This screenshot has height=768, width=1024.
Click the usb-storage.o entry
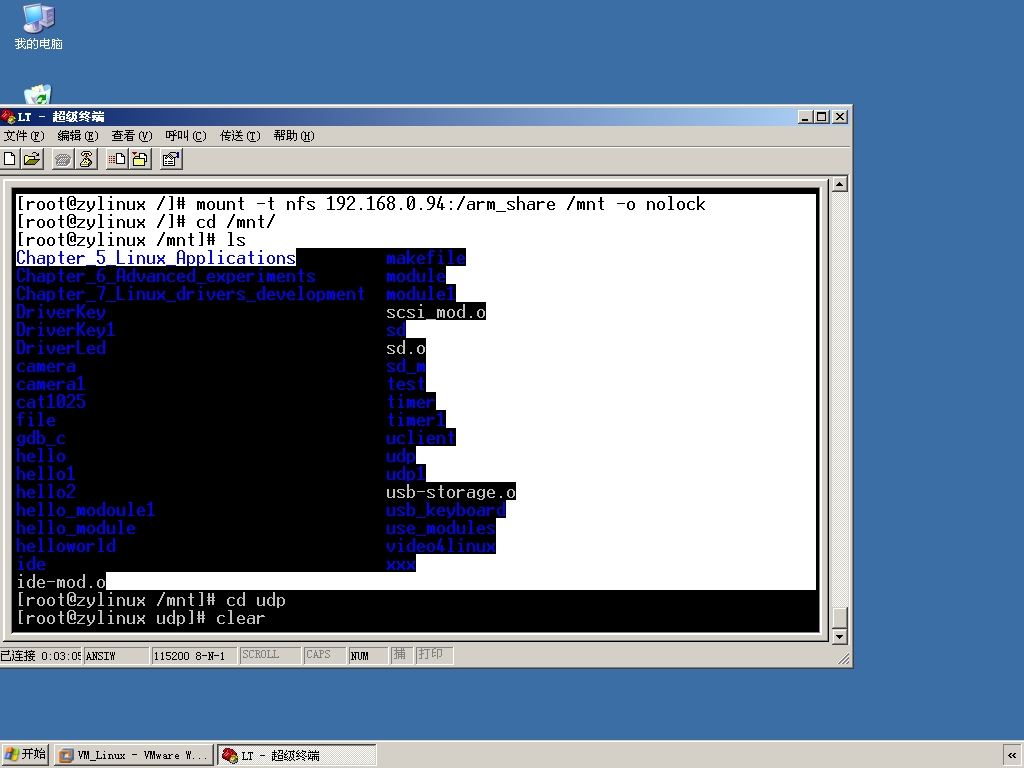tap(451, 492)
